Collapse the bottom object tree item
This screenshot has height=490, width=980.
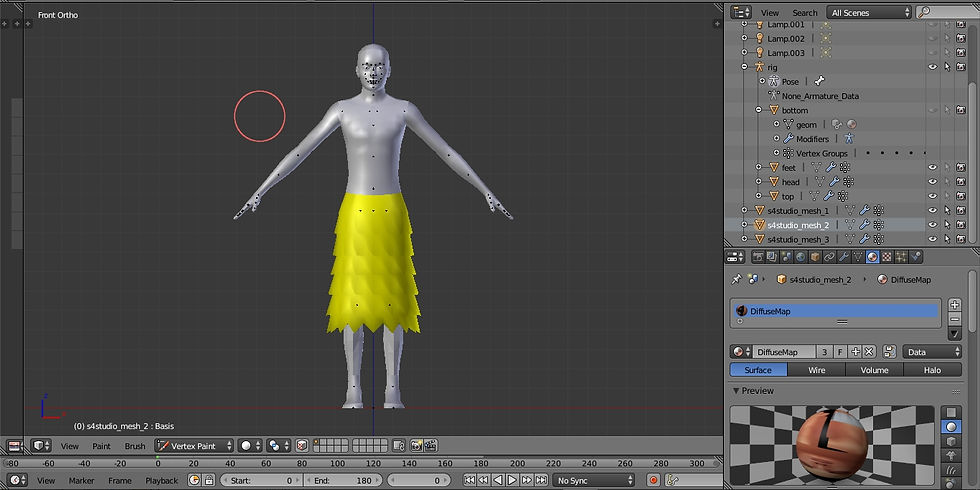[x=759, y=110]
